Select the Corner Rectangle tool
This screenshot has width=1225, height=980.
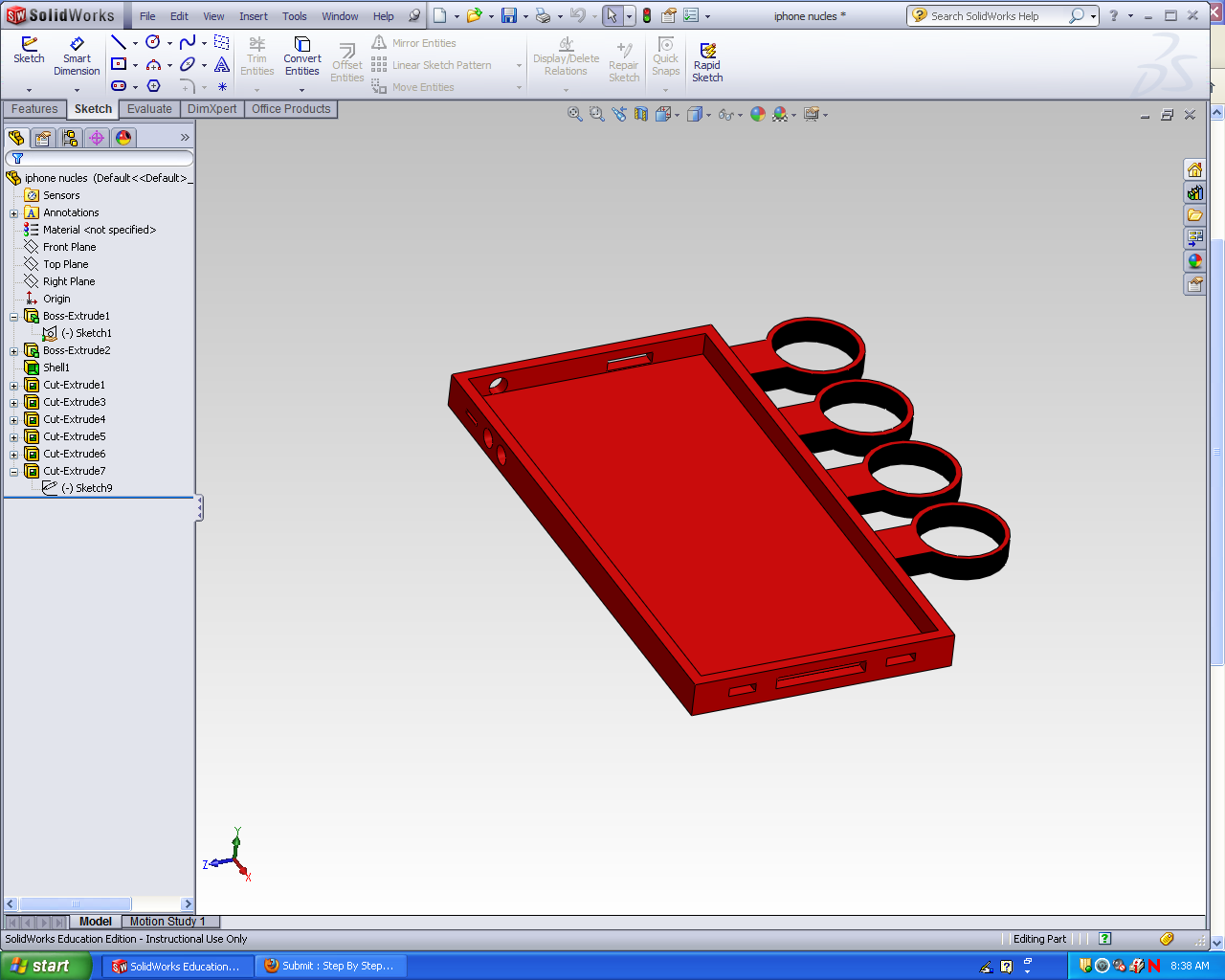[119, 64]
